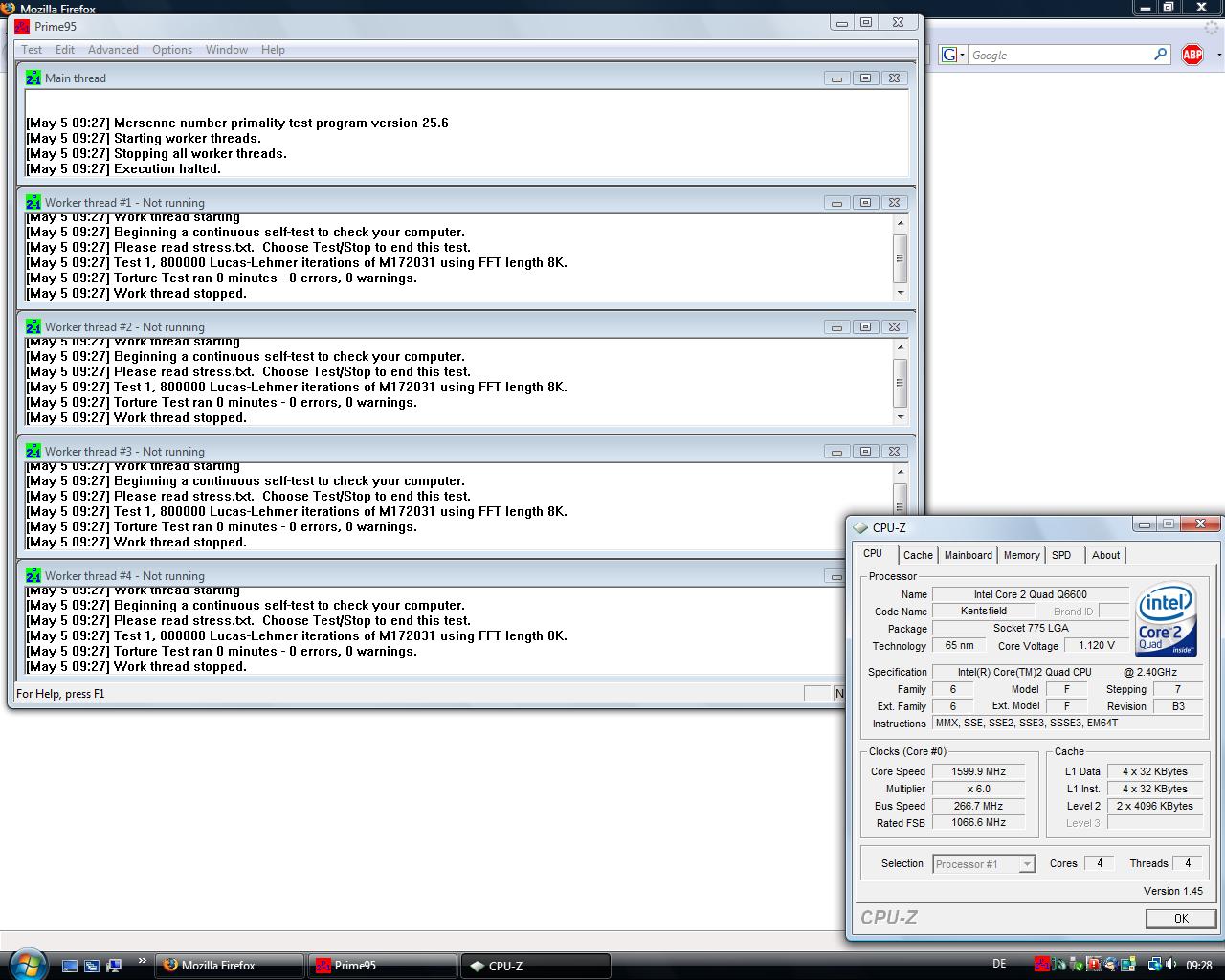
Task: Switch to Mozilla Firefox taskbar button
Action: point(230,966)
